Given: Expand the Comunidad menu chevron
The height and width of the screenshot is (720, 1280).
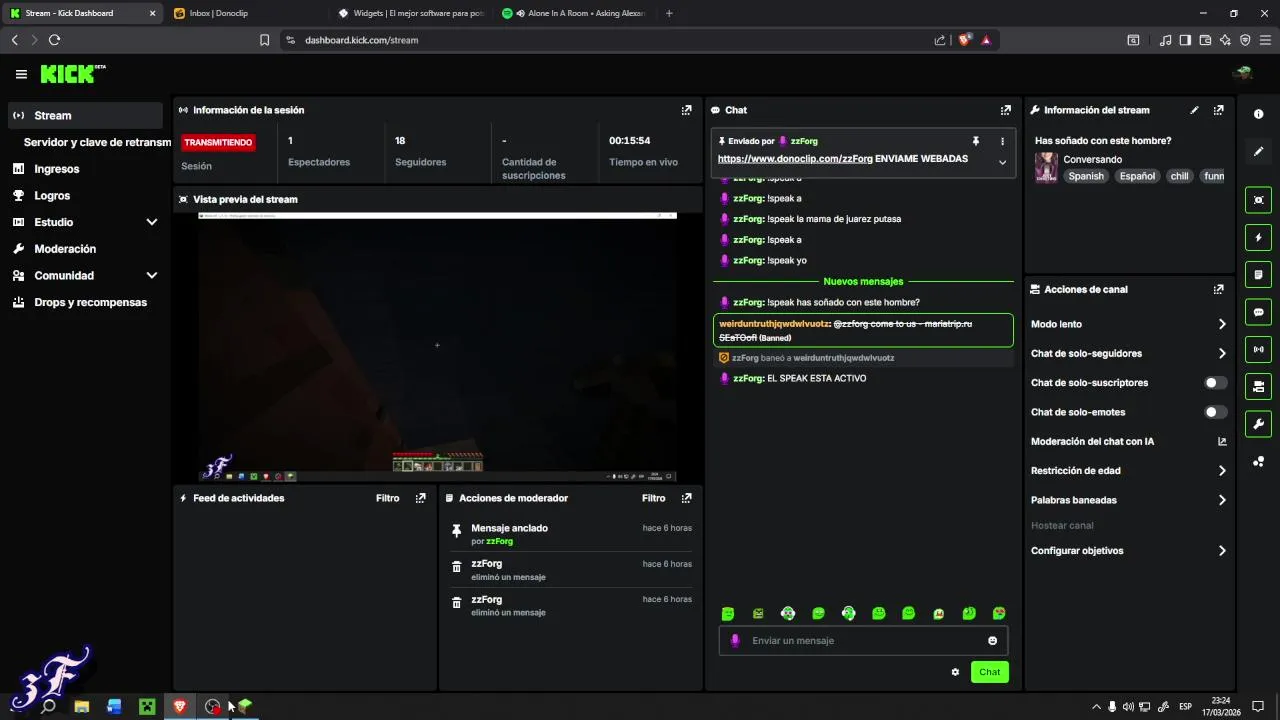Looking at the screenshot, I should pyautogui.click(x=152, y=275).
